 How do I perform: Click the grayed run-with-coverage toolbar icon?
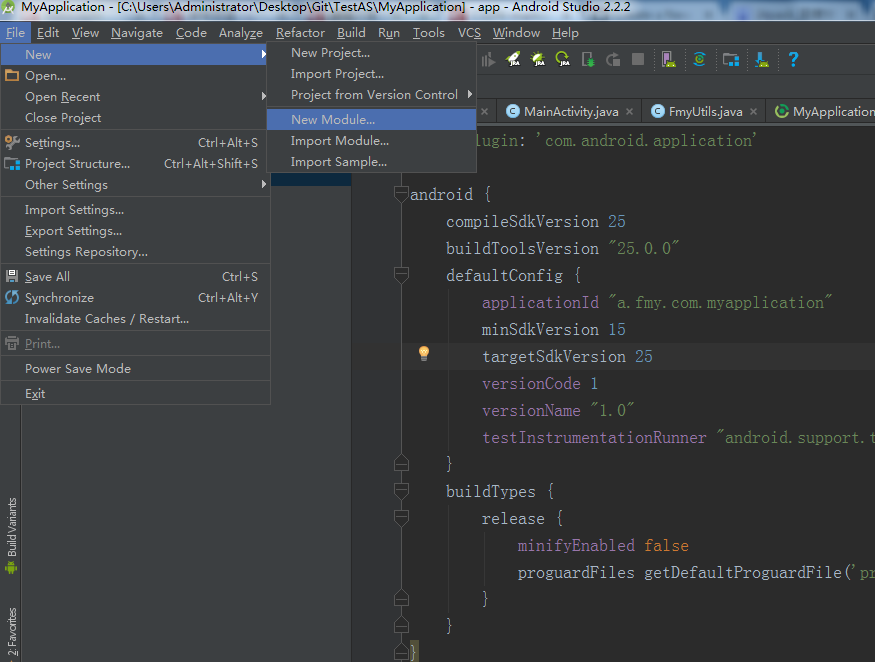[x=488, y=59]
